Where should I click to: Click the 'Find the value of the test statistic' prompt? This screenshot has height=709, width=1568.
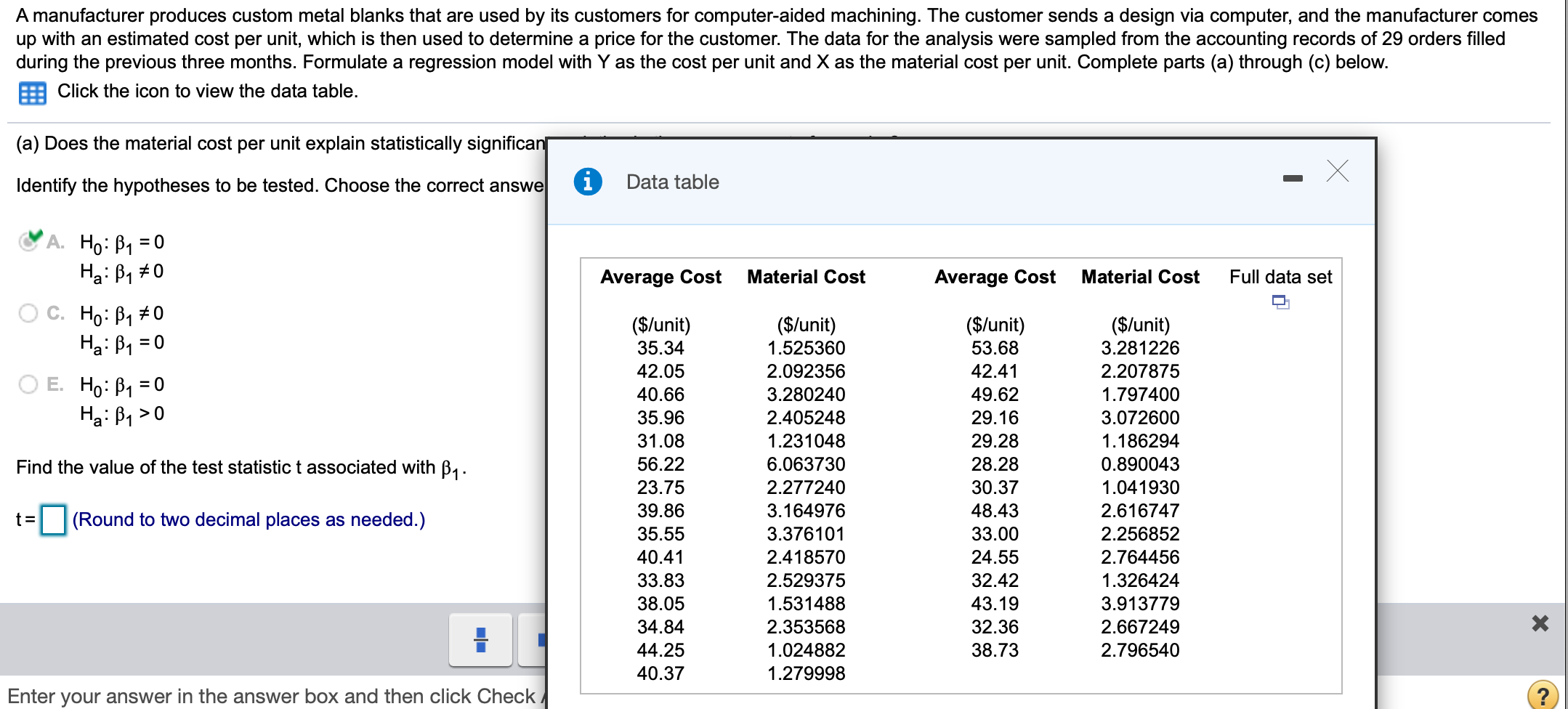(241, 469)
